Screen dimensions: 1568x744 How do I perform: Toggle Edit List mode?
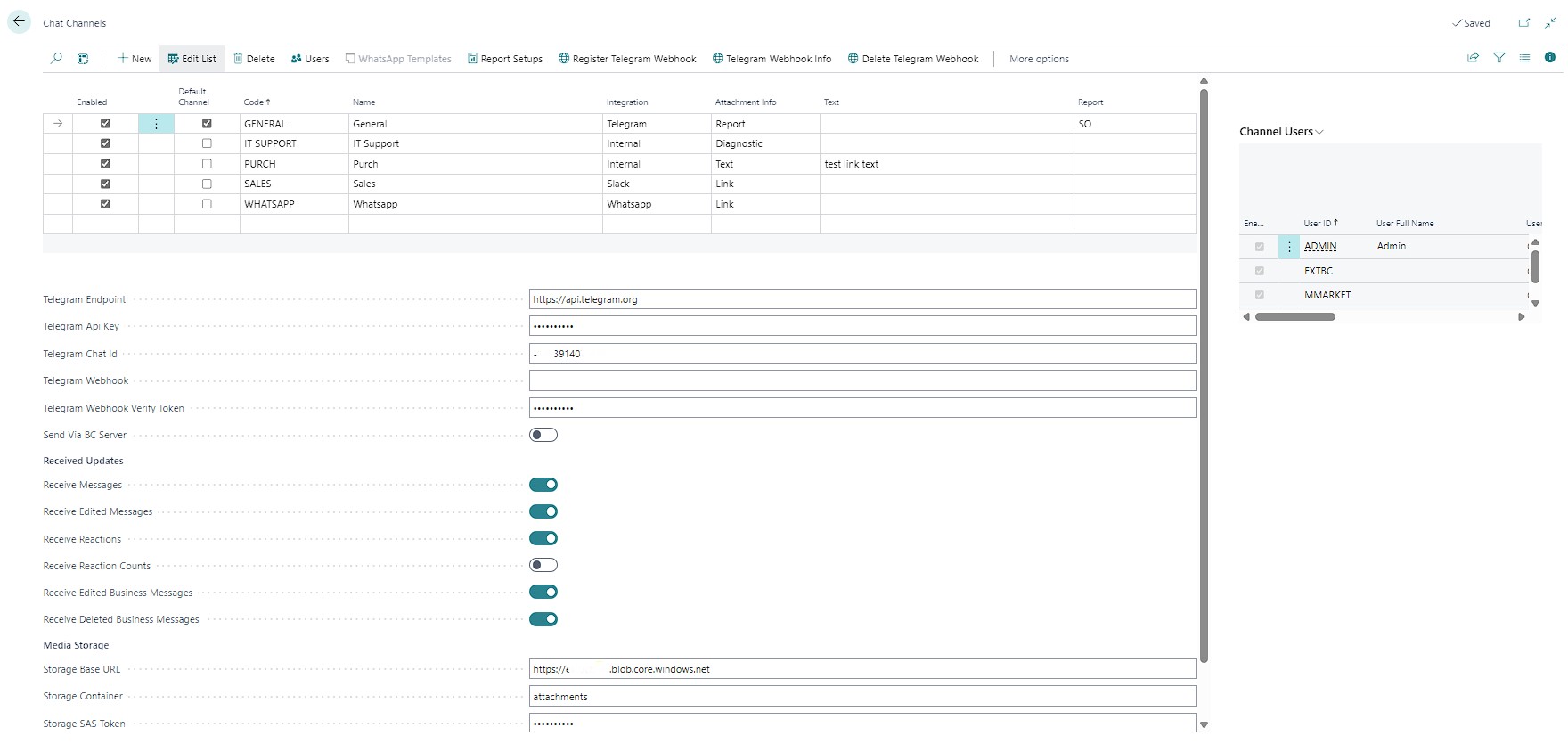192,59
